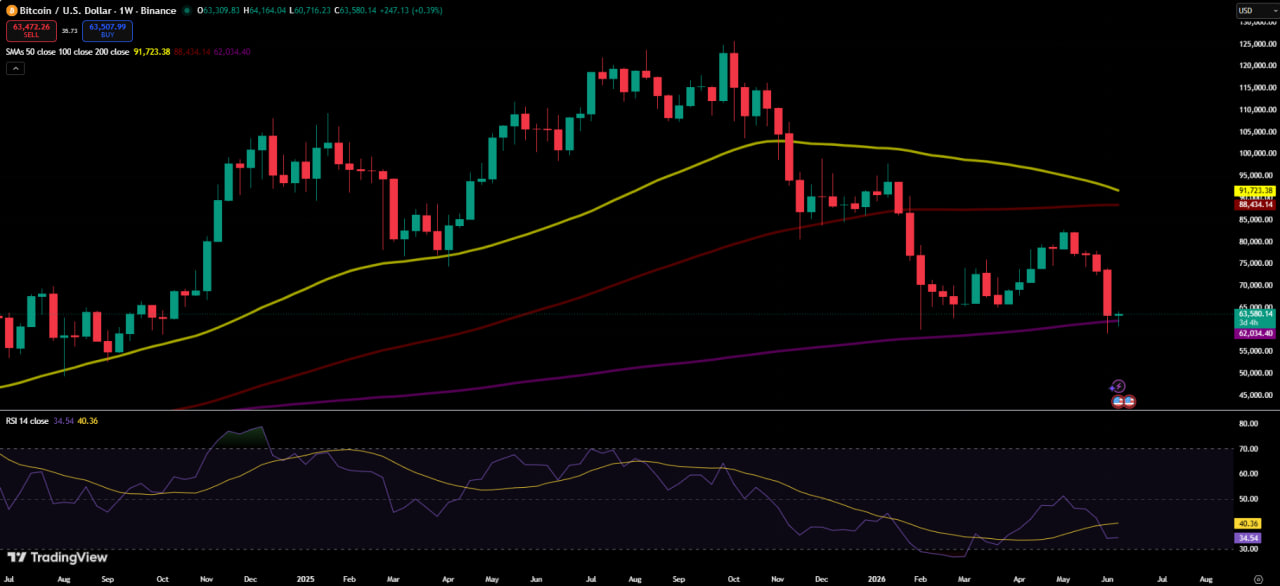The image size is (1280, 586).
Task: Click the right US flag economic event marker
Action: click(1129, 401)
